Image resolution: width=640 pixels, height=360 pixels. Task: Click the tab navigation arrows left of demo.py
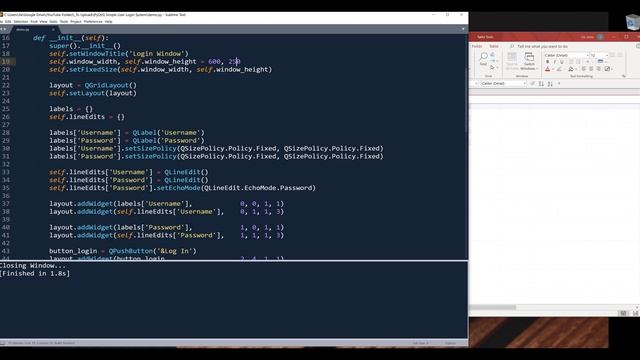(x=3, y=29)
